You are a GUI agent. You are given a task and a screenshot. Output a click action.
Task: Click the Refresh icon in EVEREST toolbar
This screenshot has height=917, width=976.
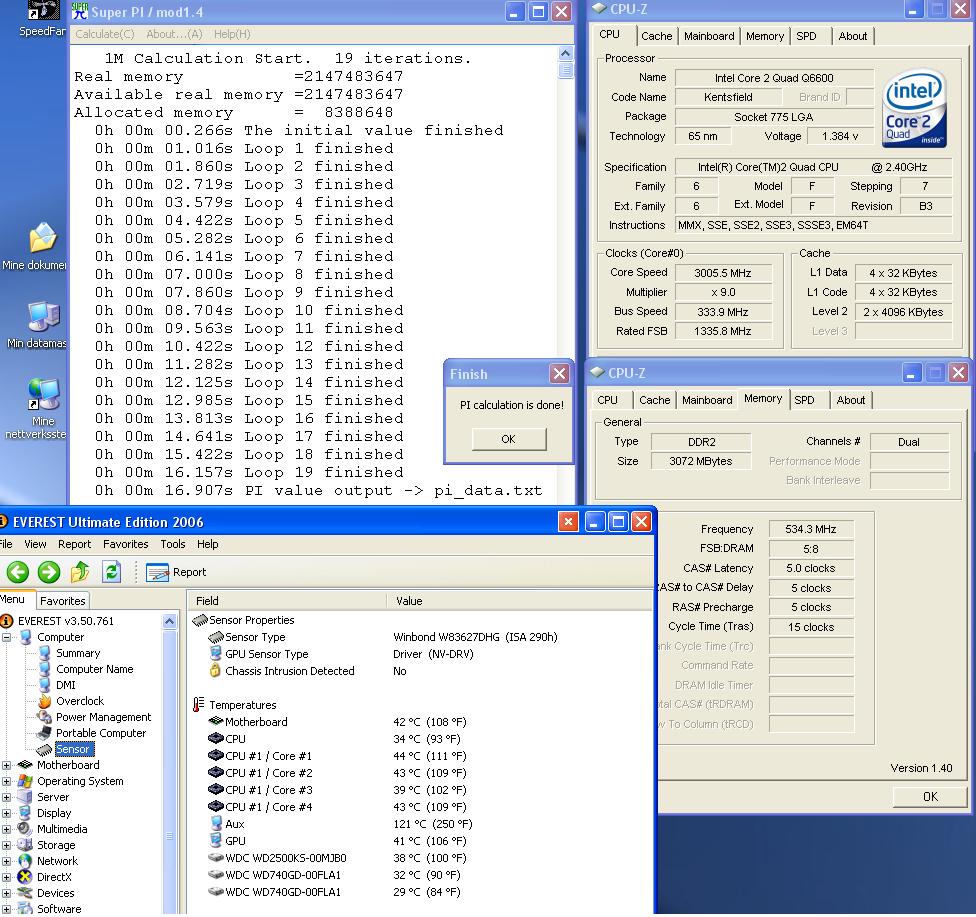pos(111,571)
